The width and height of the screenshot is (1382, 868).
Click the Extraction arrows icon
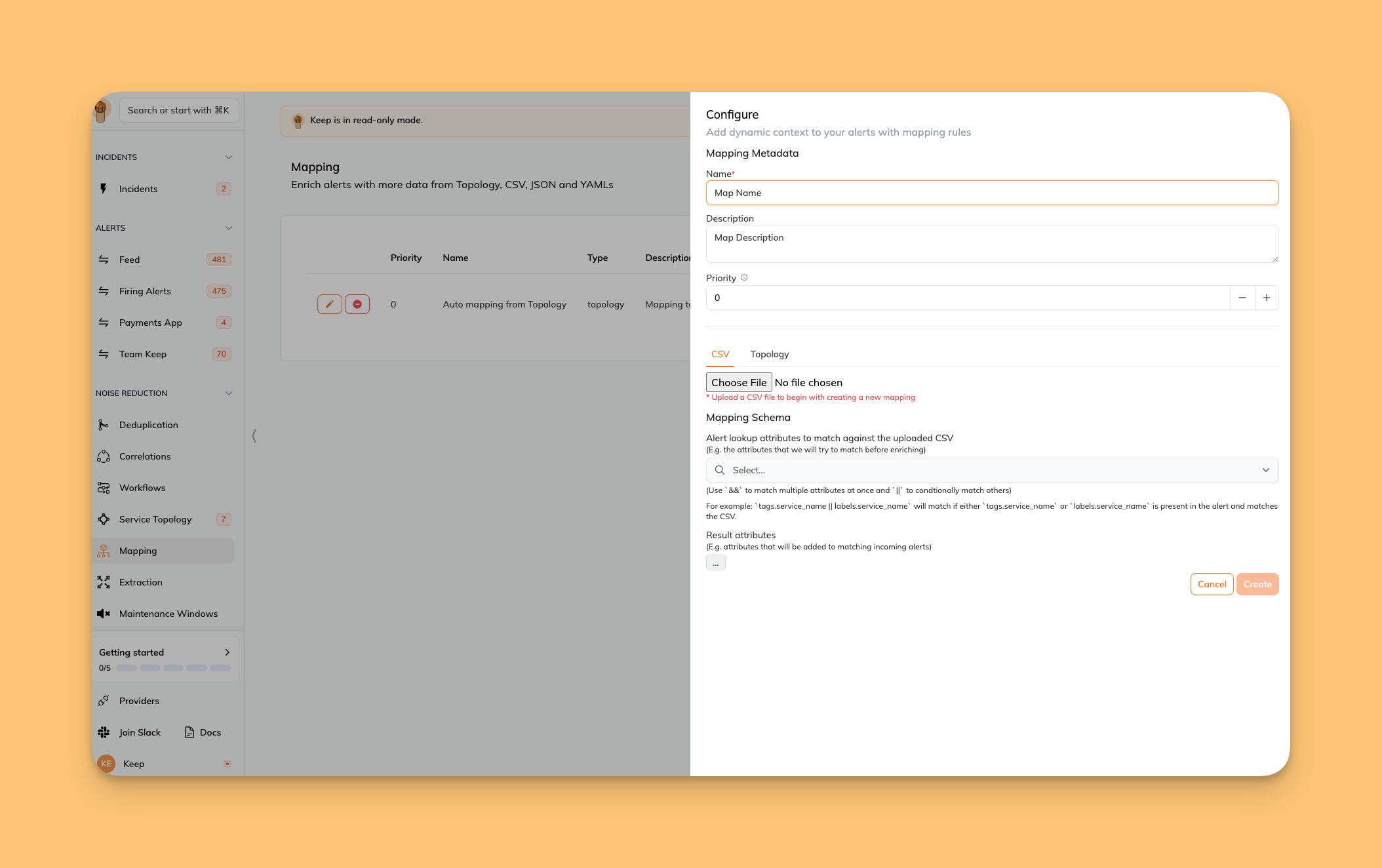coord(104,582)
